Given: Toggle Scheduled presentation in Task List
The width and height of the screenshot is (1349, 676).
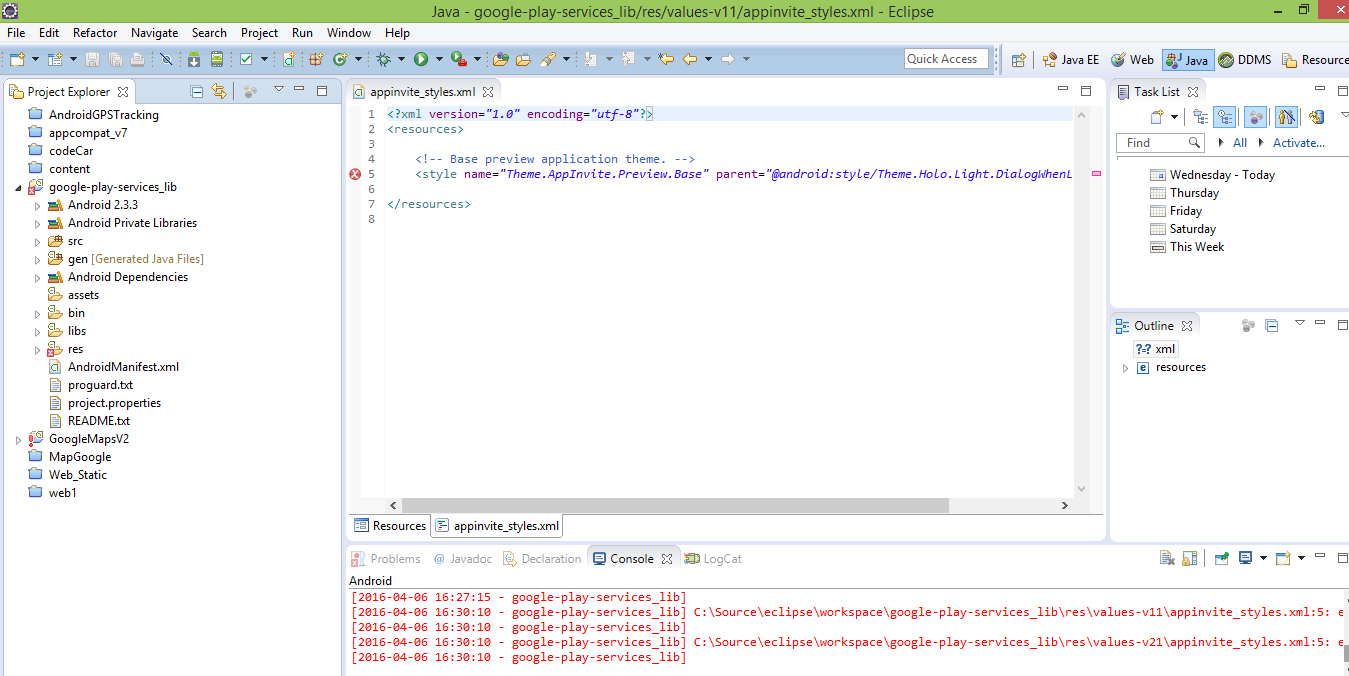Looking at the screenshot, I should [1224, 117].
